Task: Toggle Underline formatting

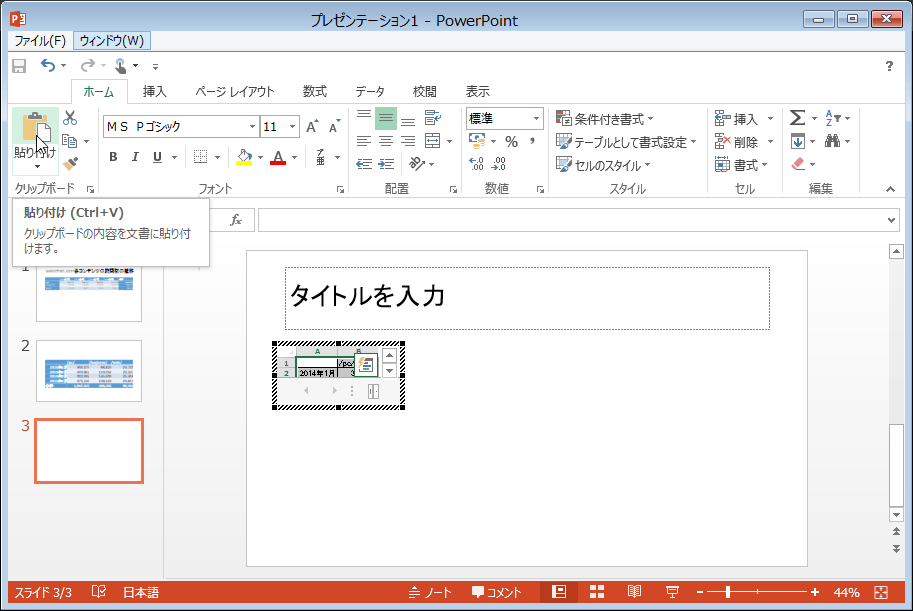Action: [157, 157]
